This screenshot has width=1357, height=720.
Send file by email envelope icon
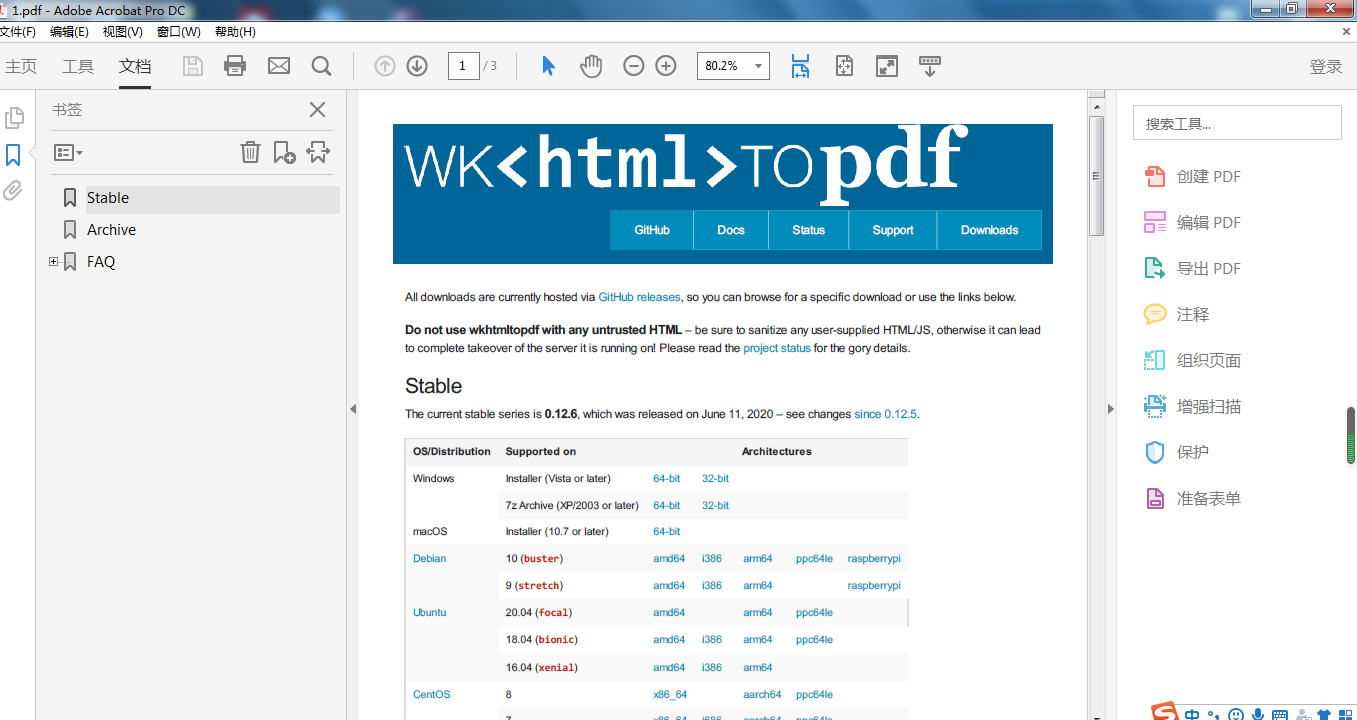click(279, 66)
